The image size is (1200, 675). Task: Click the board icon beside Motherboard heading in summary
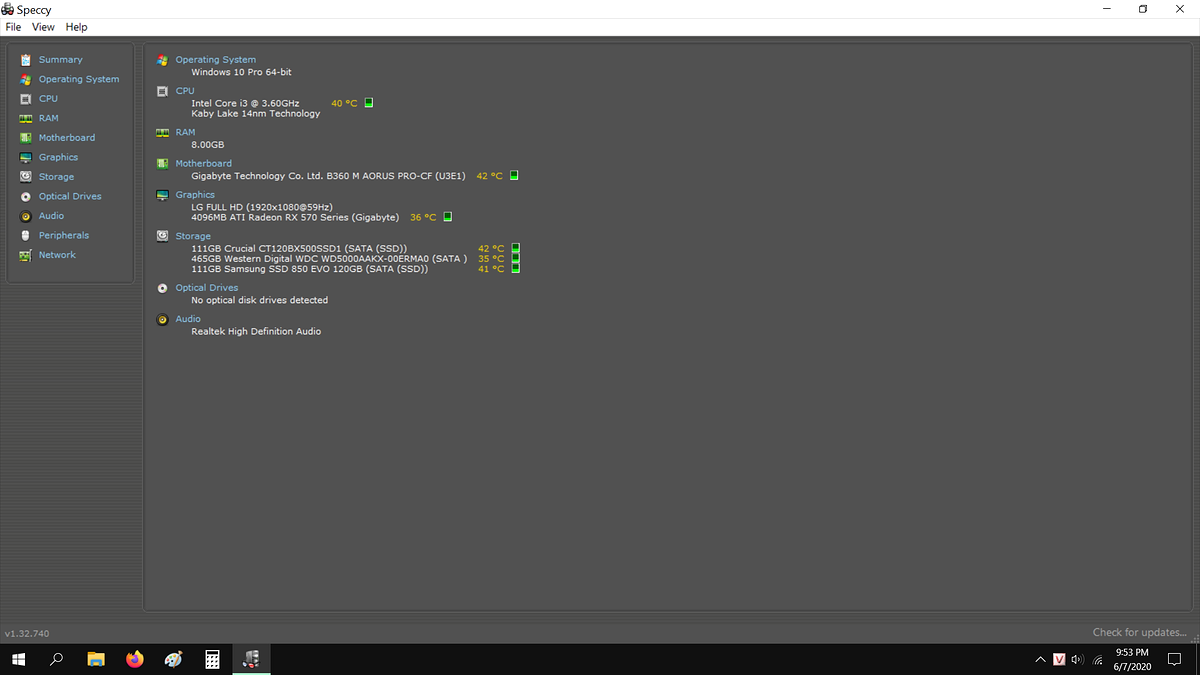[162, 163]
